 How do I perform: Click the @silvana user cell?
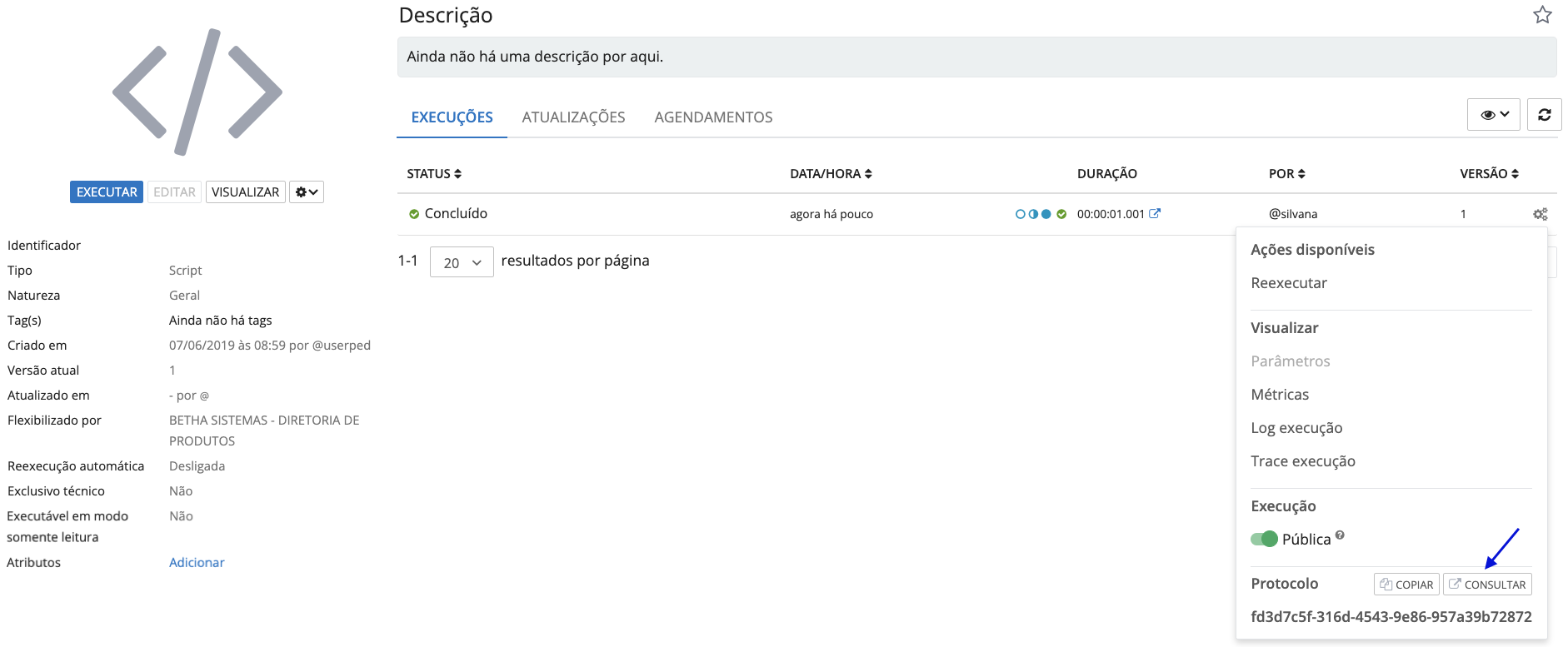1293,214
